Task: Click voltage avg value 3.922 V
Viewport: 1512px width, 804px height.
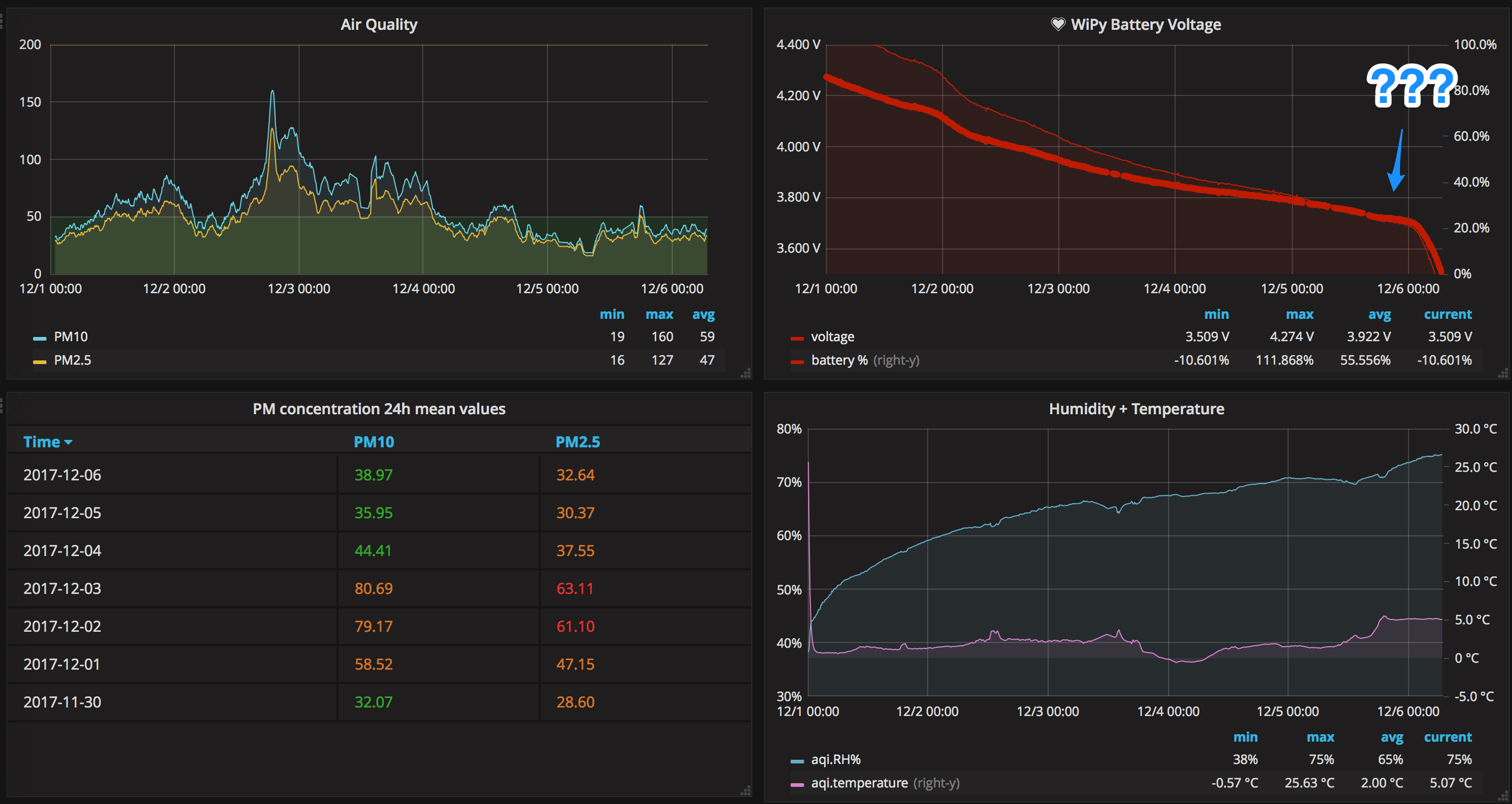Action: pyautogui.click(x=1368, y=337)
